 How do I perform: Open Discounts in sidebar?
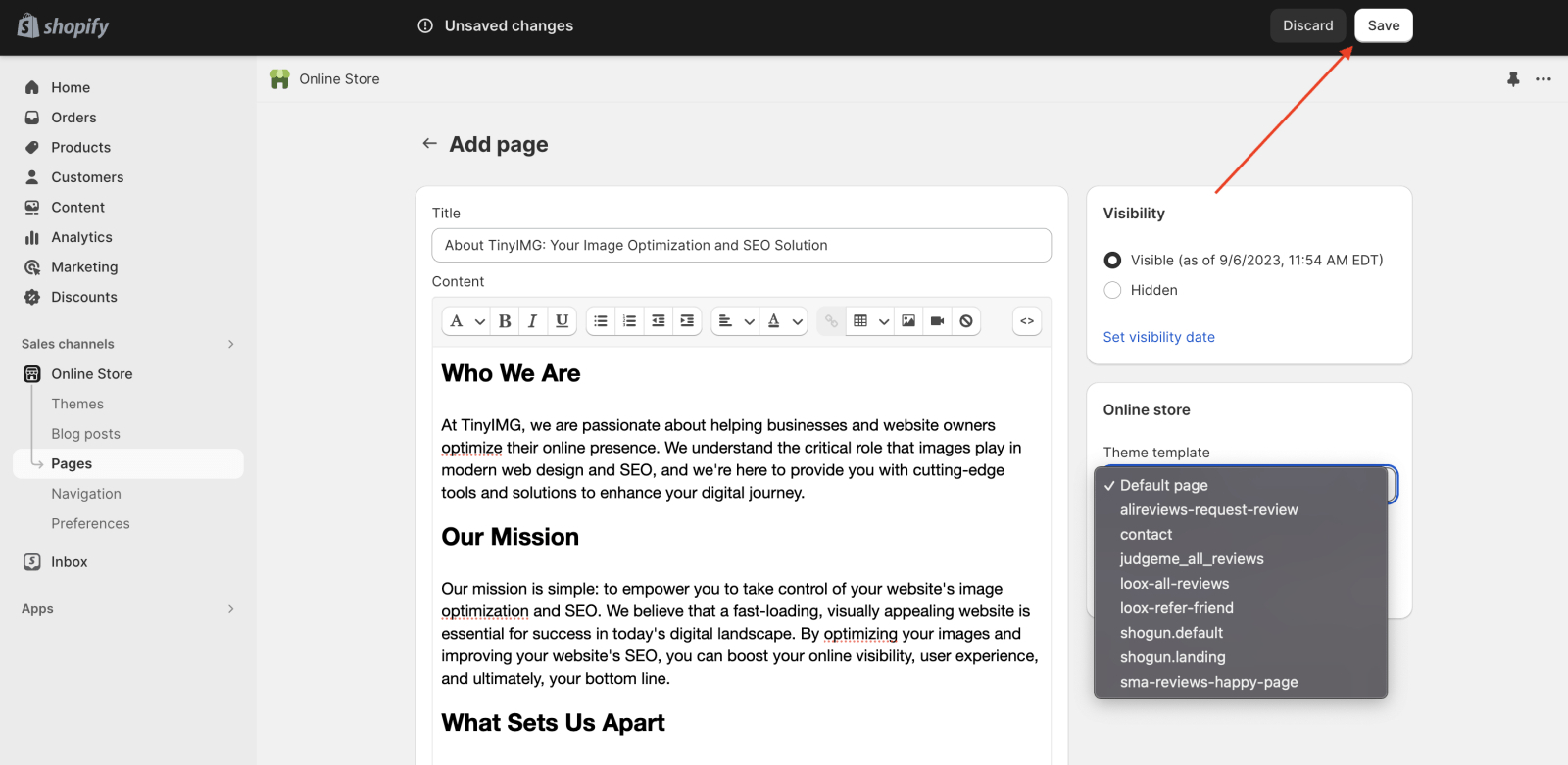[x=128, y=297]
